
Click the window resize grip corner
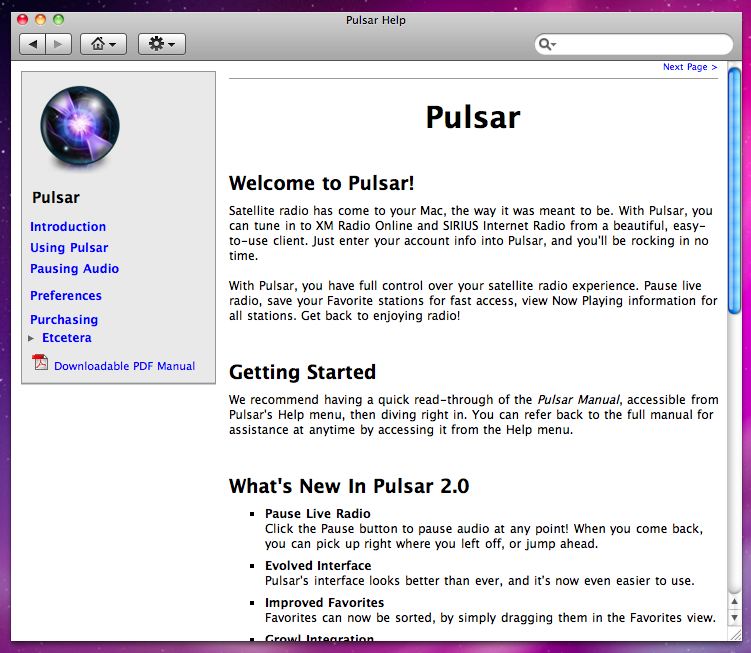[735, 635]
